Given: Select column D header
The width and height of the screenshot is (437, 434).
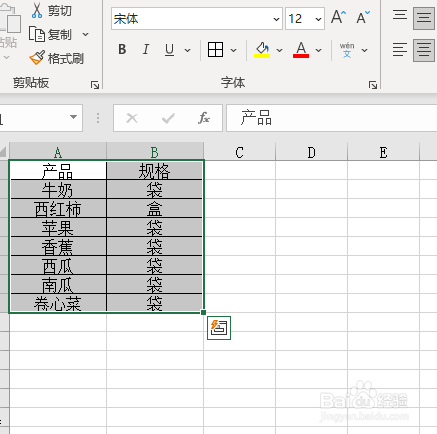Looking at the screenshot, I should pyautogui.click(x=312, y=152).
